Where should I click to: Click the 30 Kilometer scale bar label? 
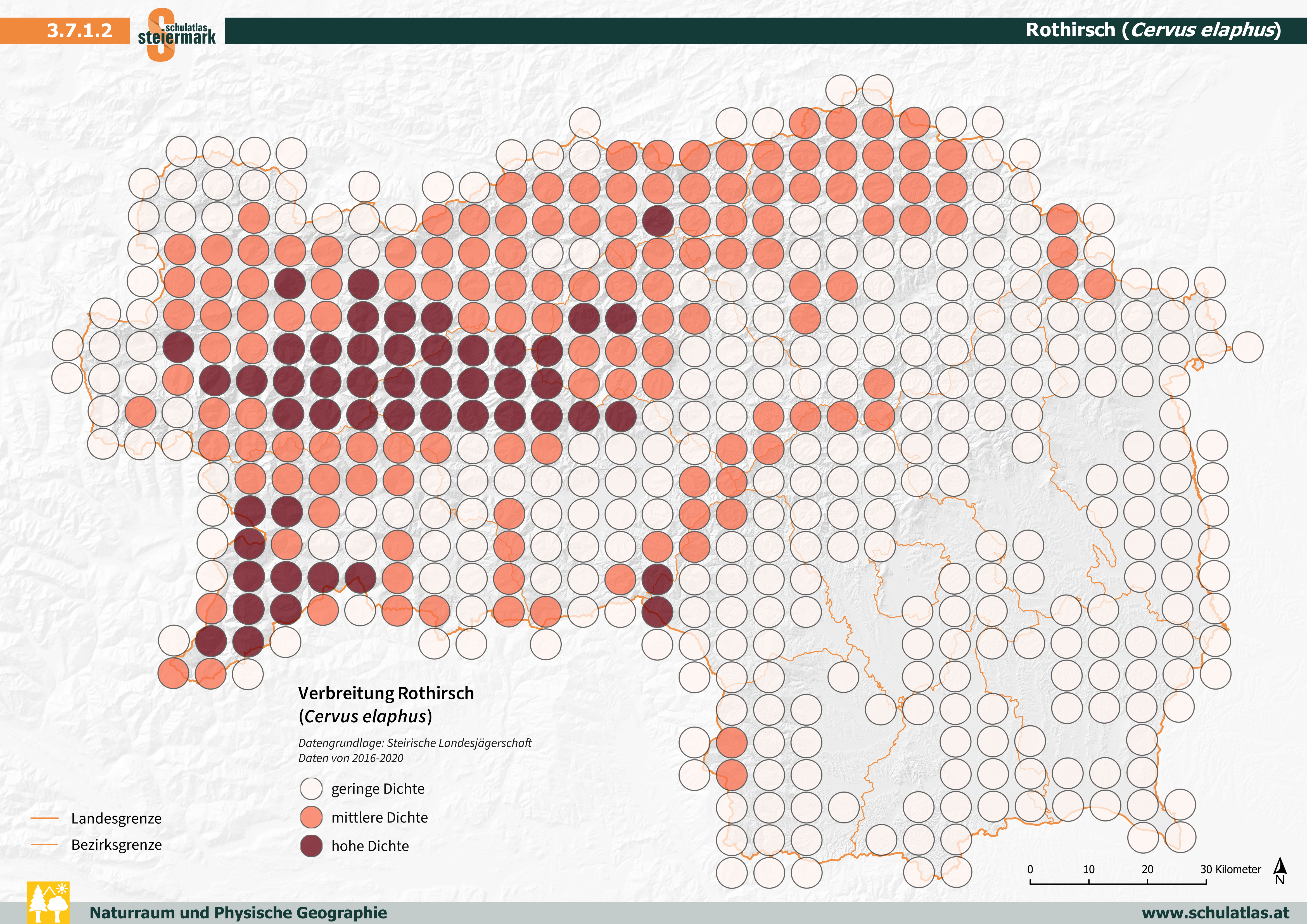tap(1231, 869)
